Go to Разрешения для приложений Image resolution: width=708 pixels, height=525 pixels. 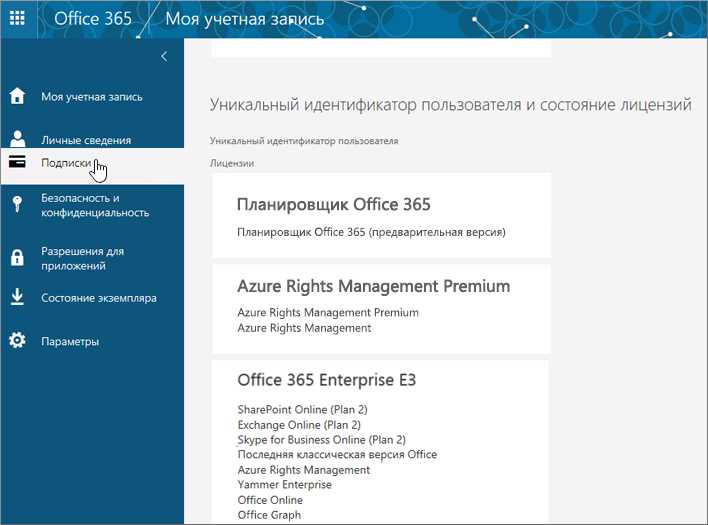(82, 258)
